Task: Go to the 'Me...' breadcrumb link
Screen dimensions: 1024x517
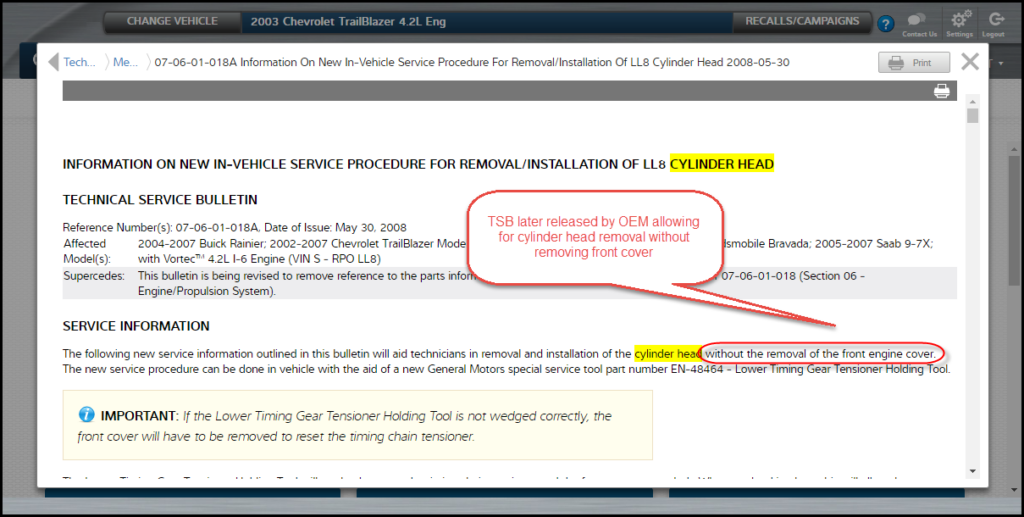Action: tap(126, 62)
